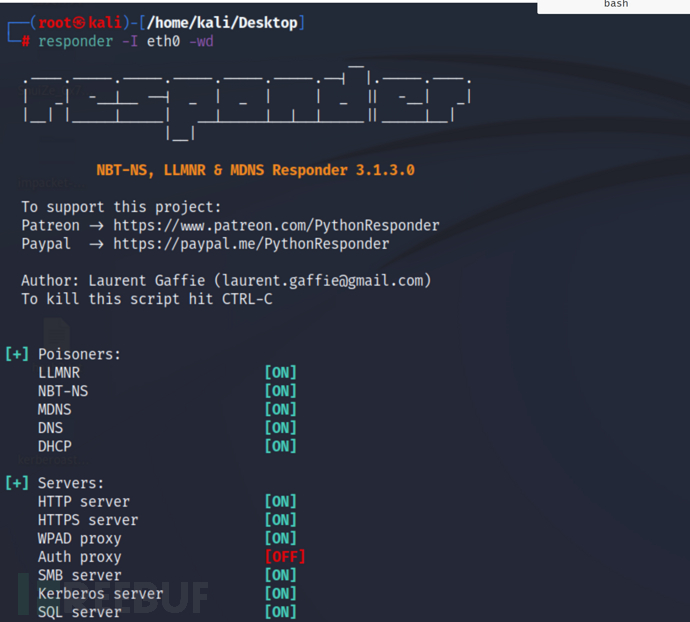The image size is (690, 622).
Task: Open the Patreon PythonResponder URL
Action: [276, 226]
